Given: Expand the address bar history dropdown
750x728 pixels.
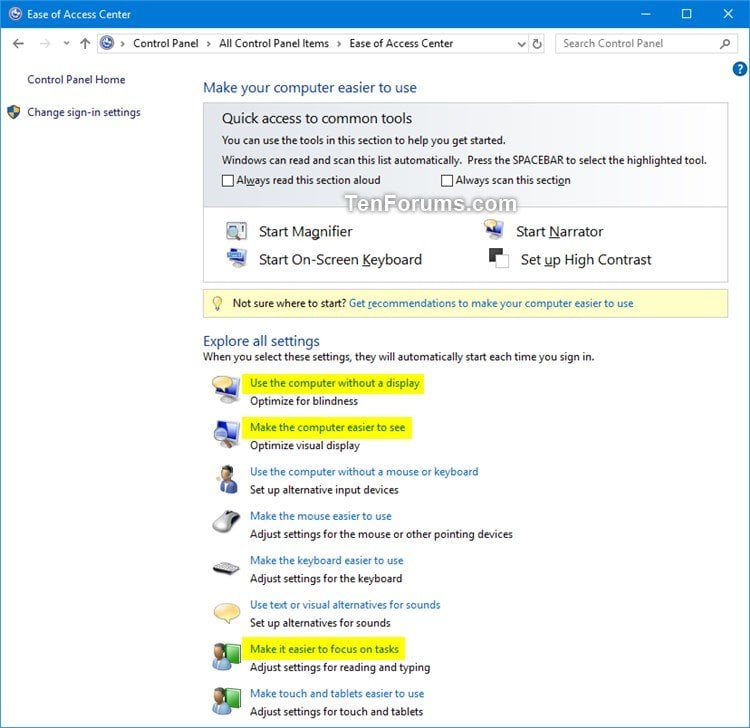Looking at the screenshot, I should click(x=521, y=44).
